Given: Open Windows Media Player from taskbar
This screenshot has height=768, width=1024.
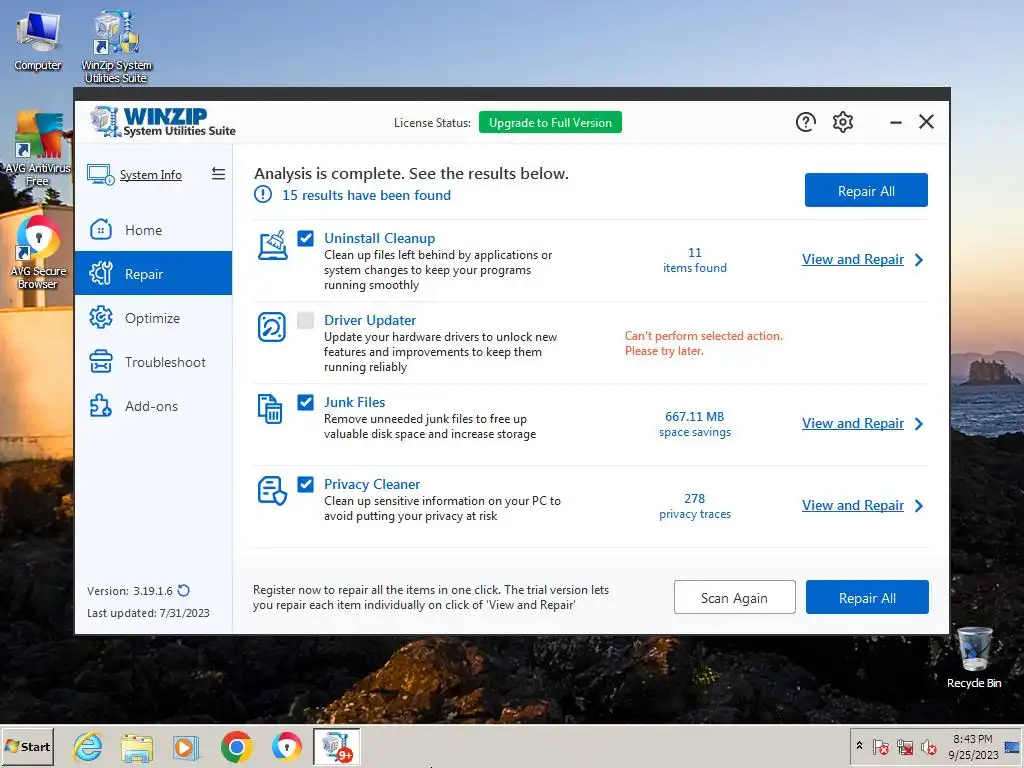Looking at the screenshot, I should tap(186, 747).
